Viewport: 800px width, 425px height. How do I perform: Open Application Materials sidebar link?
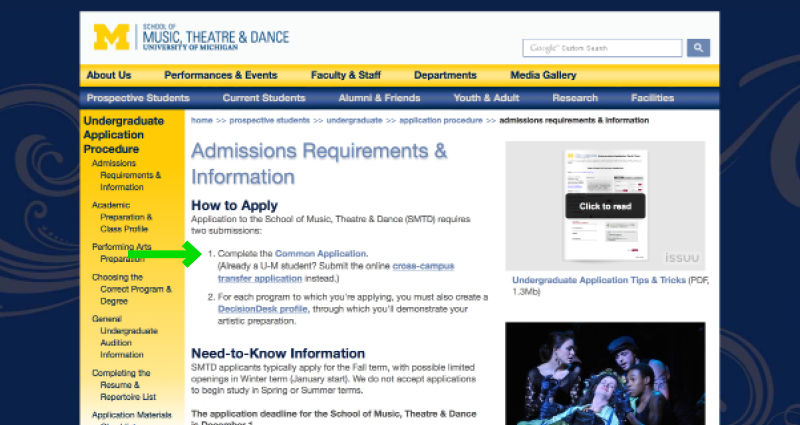pos(132,415)
